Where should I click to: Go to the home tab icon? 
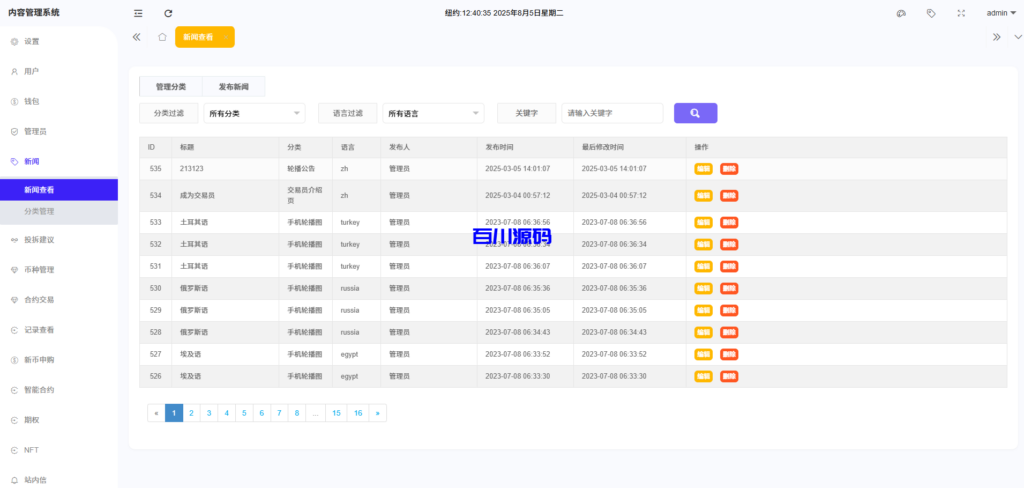(x=162, y=37)
